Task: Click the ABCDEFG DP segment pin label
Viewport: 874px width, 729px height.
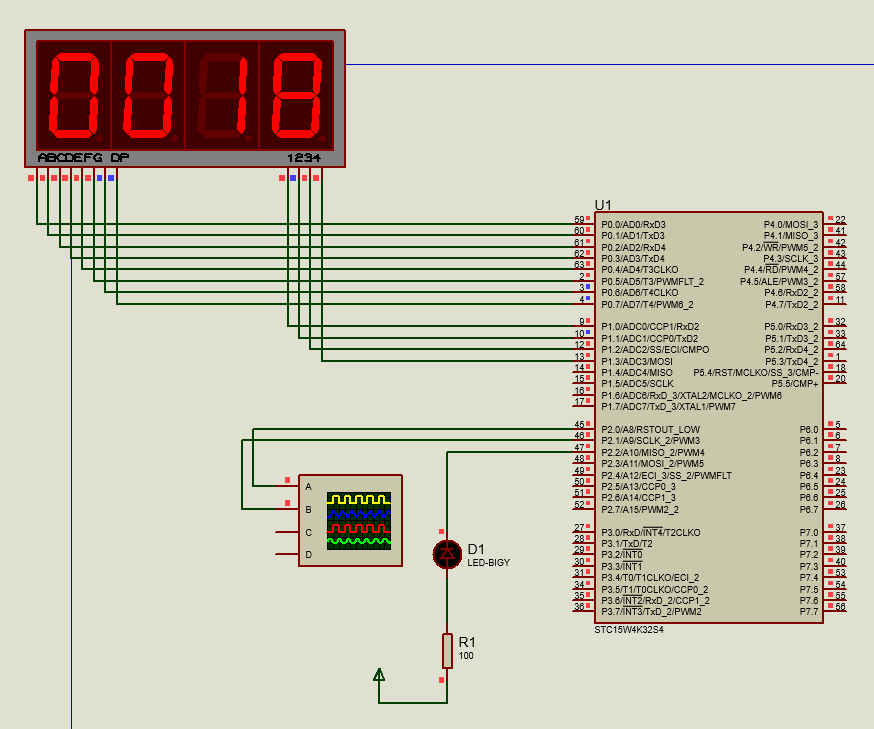Action: click(x=83, y=158)
